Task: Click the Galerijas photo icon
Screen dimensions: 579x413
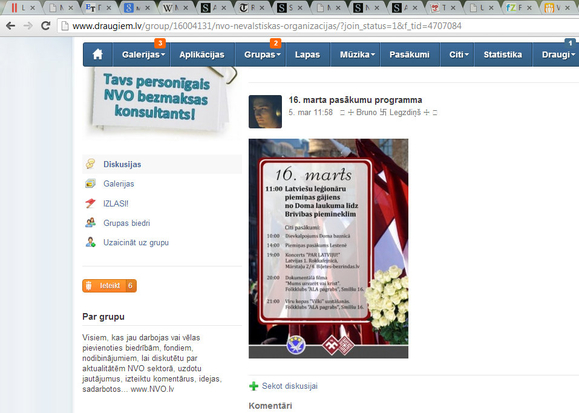Action: click(90, 184)
